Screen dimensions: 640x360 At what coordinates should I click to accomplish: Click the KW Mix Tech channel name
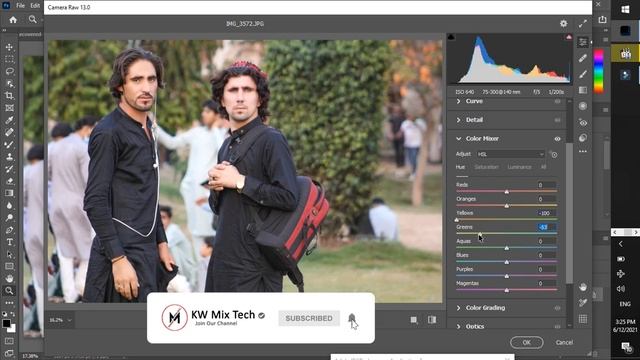click(x=223, y=315)
